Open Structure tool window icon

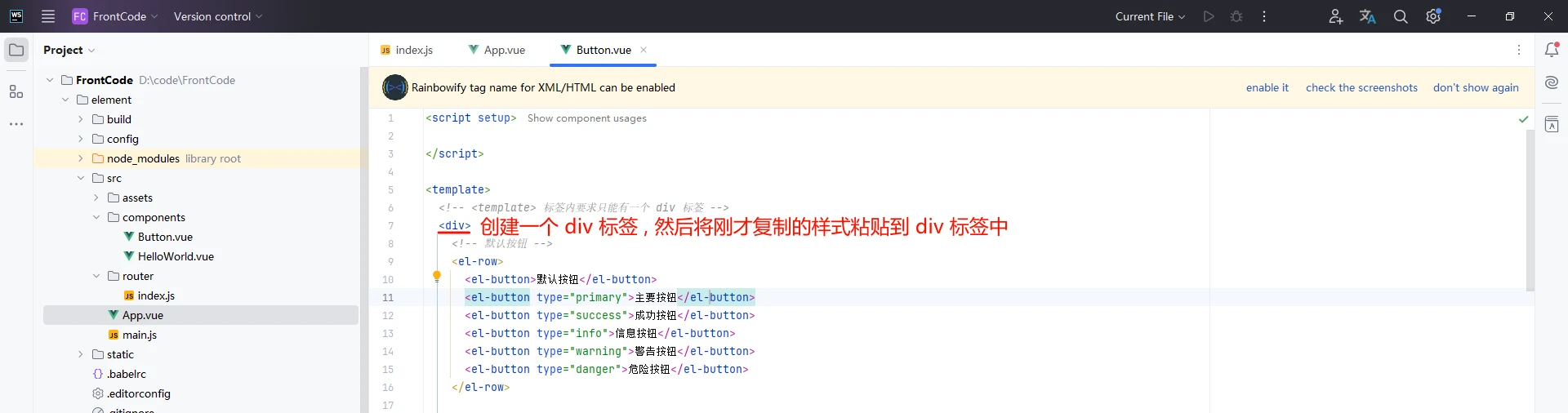(16, 91)
